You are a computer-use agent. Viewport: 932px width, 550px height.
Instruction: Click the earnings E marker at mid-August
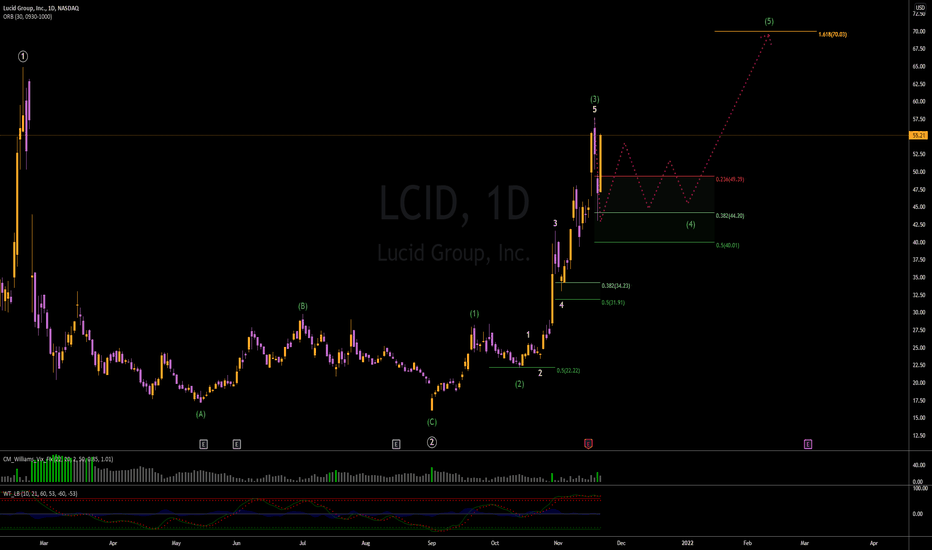[396, 444]
